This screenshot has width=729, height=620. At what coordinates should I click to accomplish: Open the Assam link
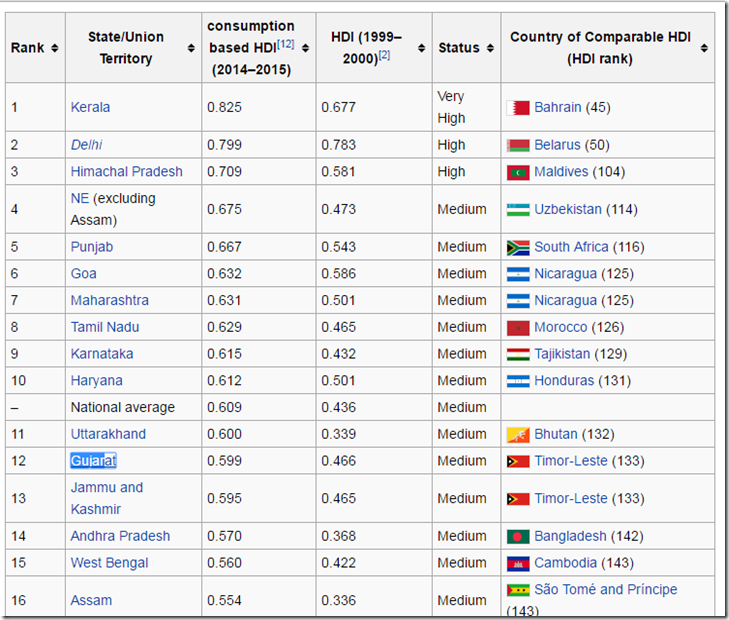(91, 601)
